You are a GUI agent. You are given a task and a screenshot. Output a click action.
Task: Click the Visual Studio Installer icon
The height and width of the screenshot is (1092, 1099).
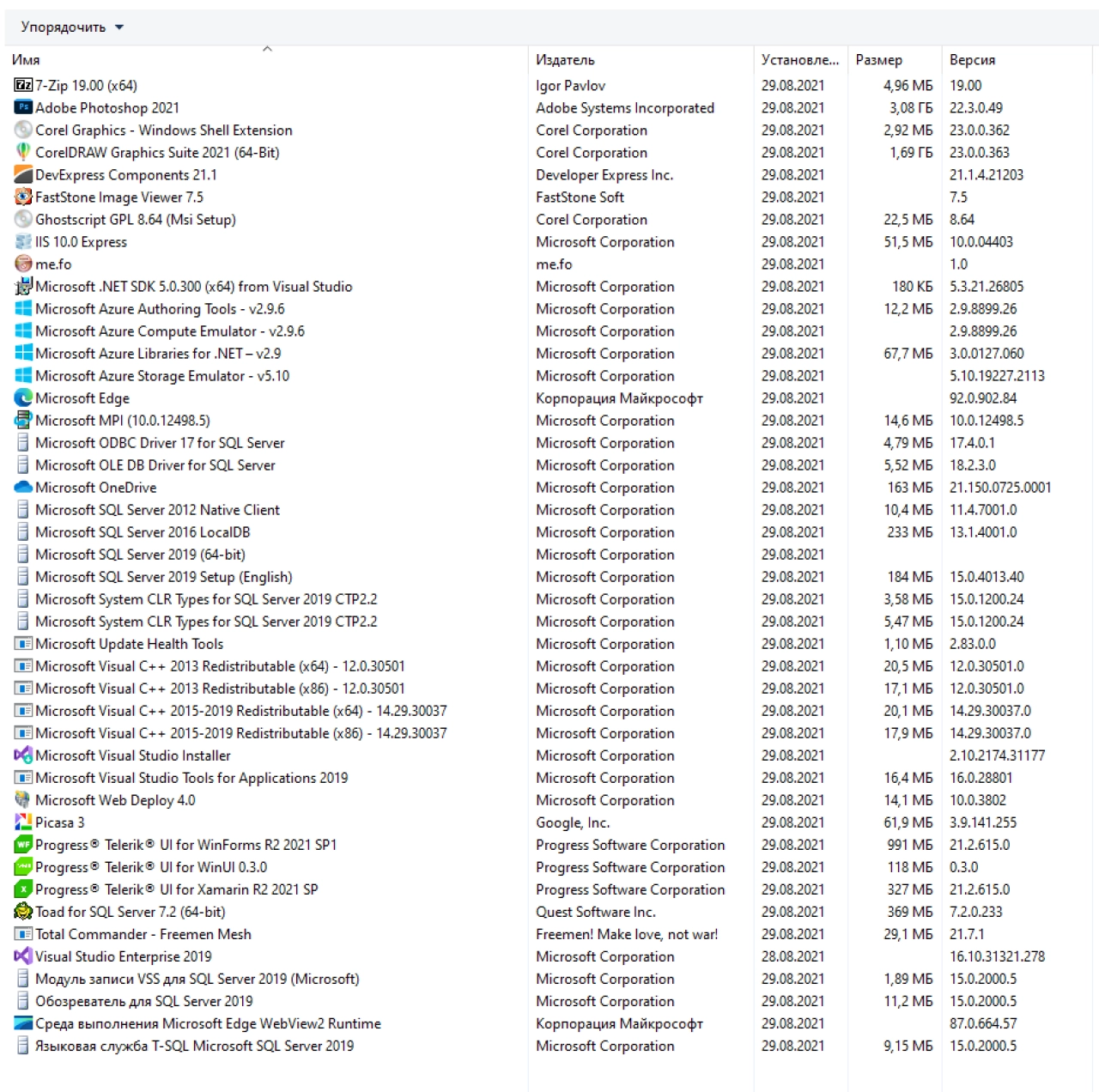click(23, 755)
